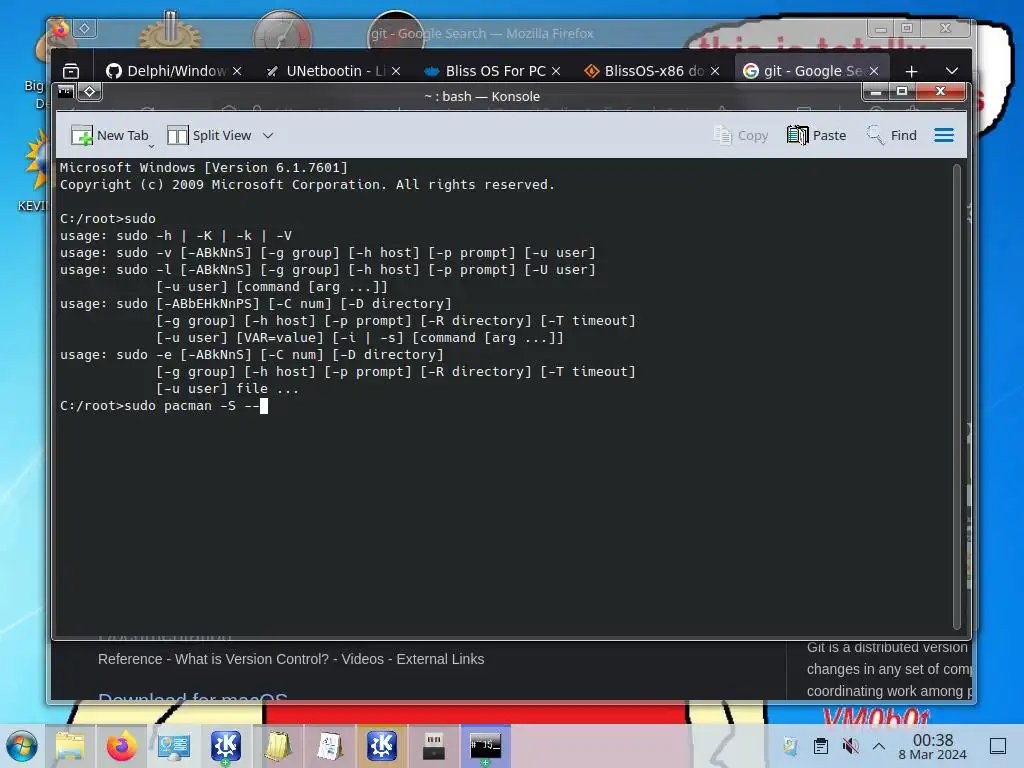Screen dimensions: 1024x768
Task: Close the BlissOS-x86 tab
Action: [715, 71]
